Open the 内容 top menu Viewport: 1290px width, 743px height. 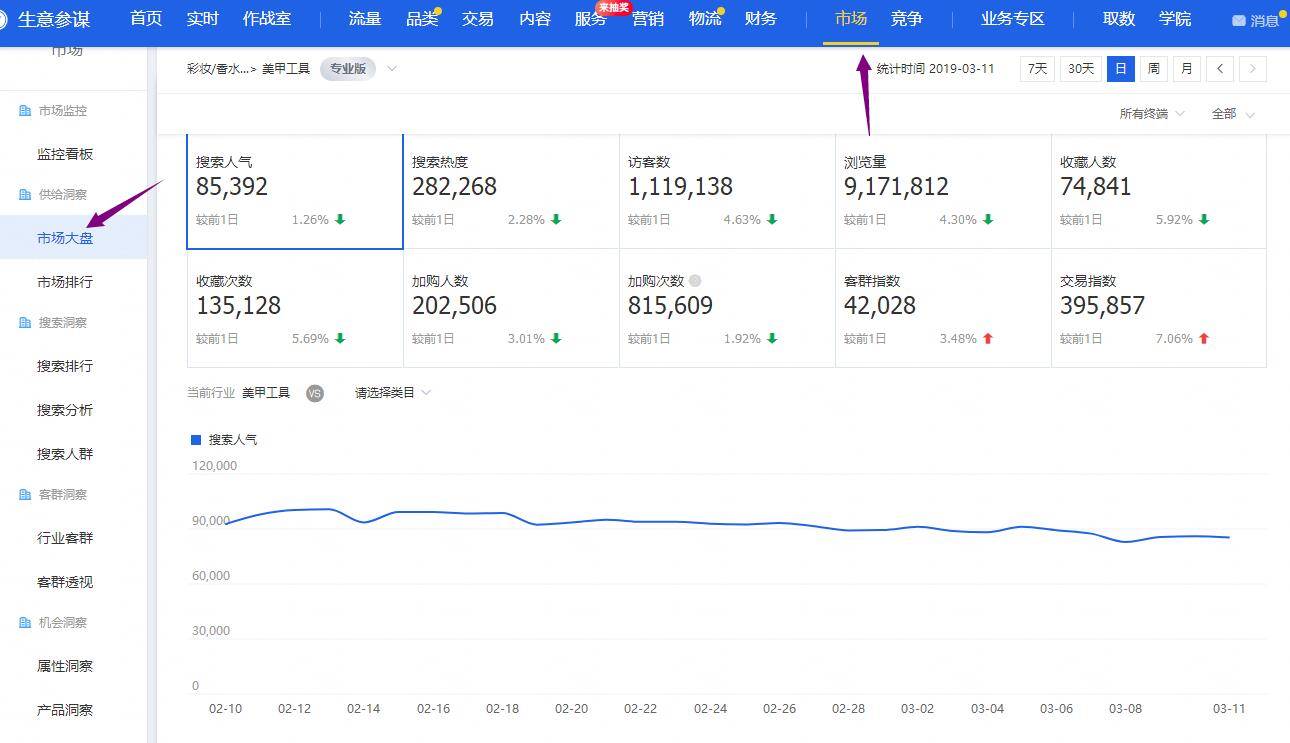[535, 19]
